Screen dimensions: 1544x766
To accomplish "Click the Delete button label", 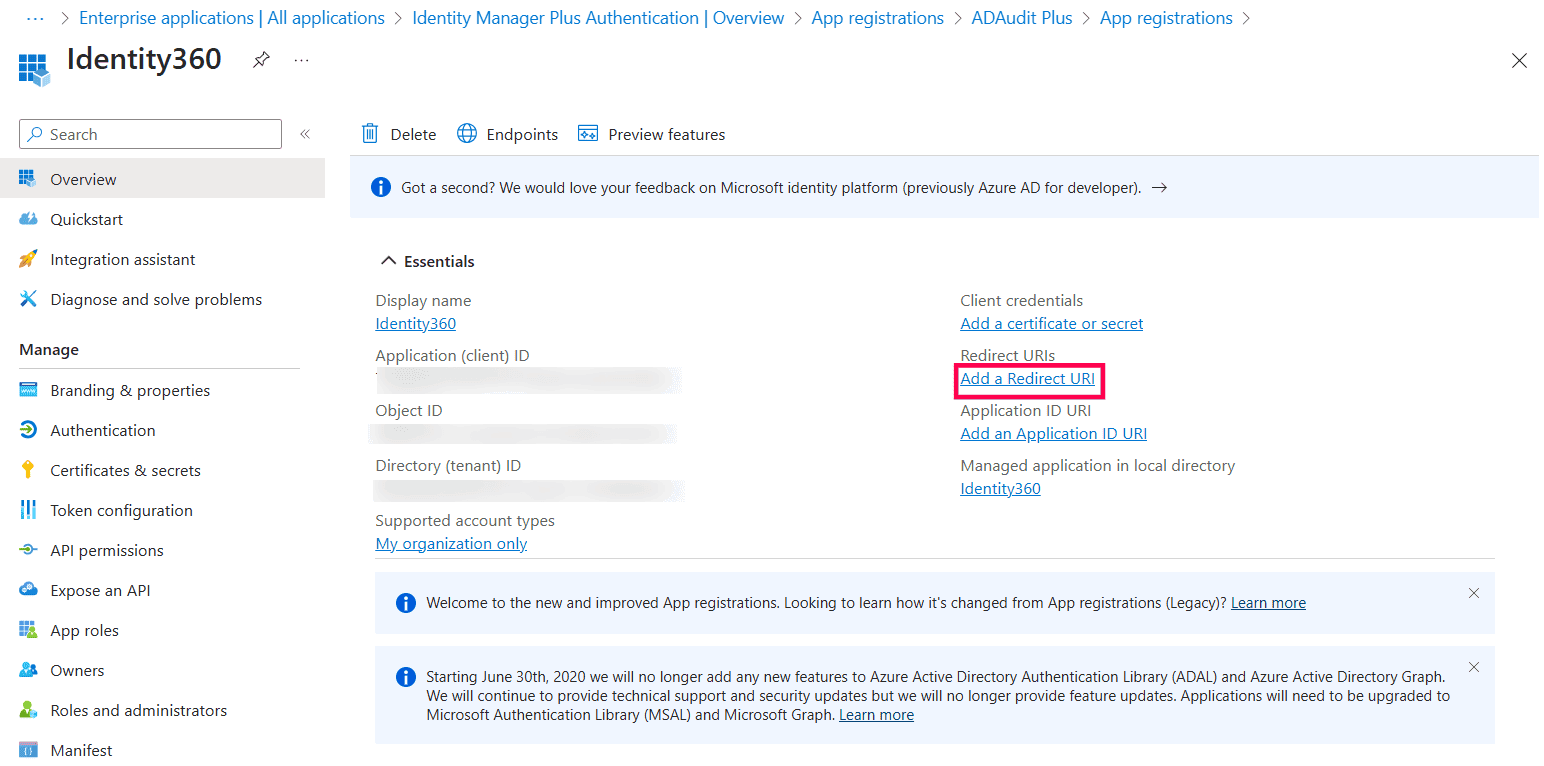I will (413, 134).
